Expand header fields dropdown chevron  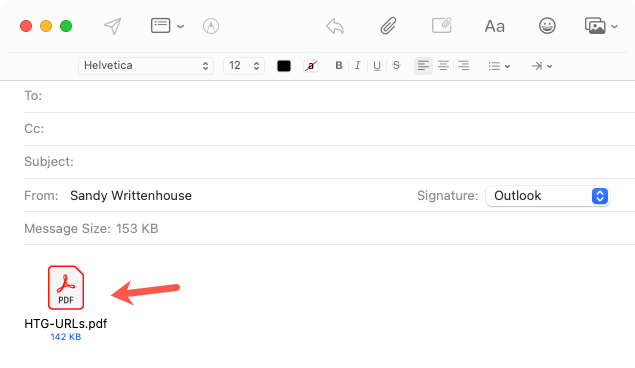[181, 27]
